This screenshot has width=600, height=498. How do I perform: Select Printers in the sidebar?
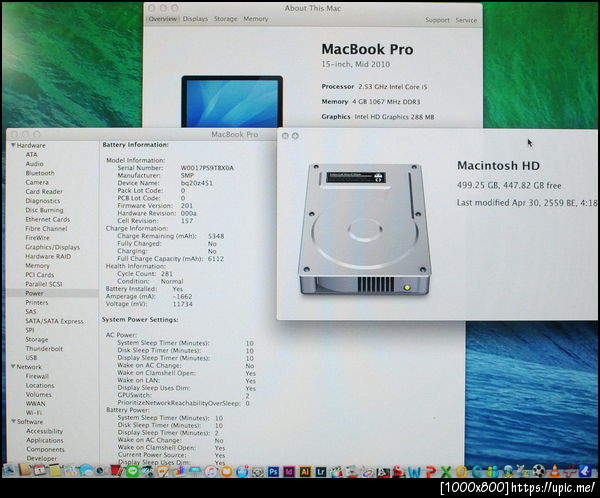click(37, 302)
